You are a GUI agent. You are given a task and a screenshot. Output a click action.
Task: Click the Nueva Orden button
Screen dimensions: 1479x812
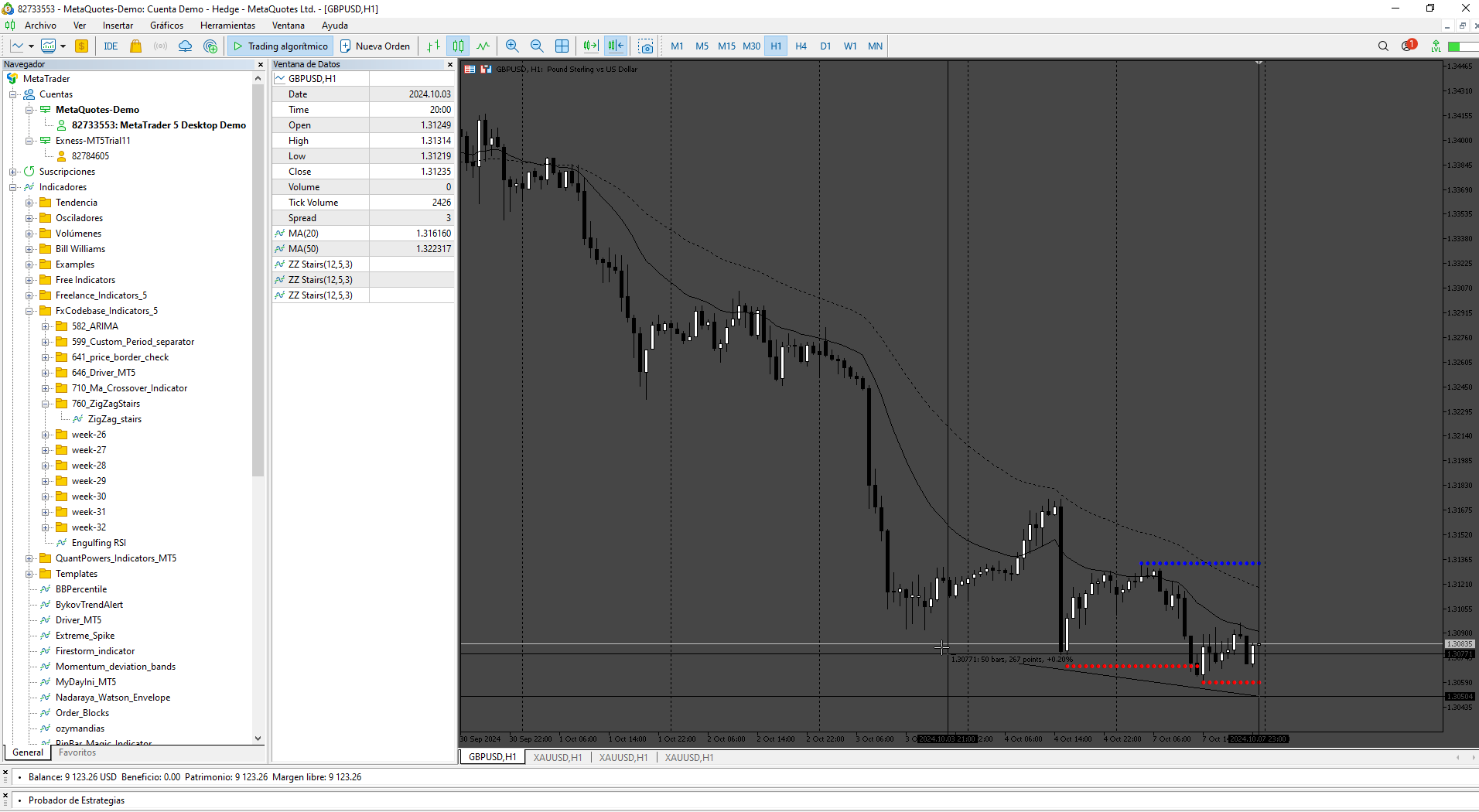pyautogui.click(x=376, y=46)
